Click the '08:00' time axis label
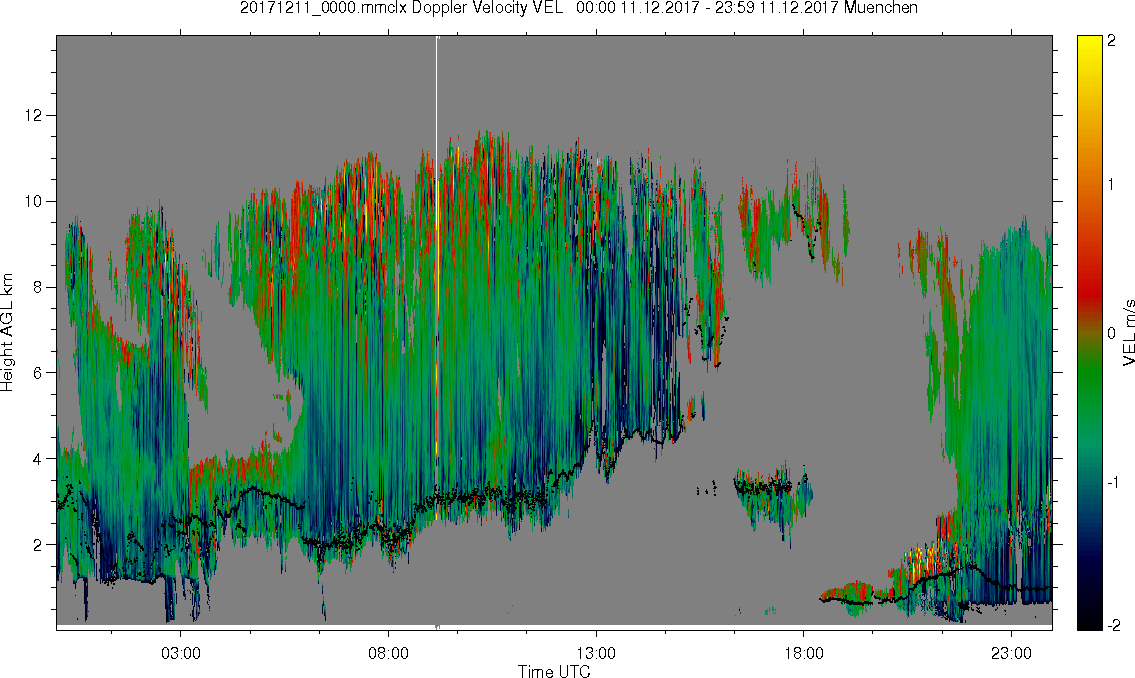 click(389, 653)
